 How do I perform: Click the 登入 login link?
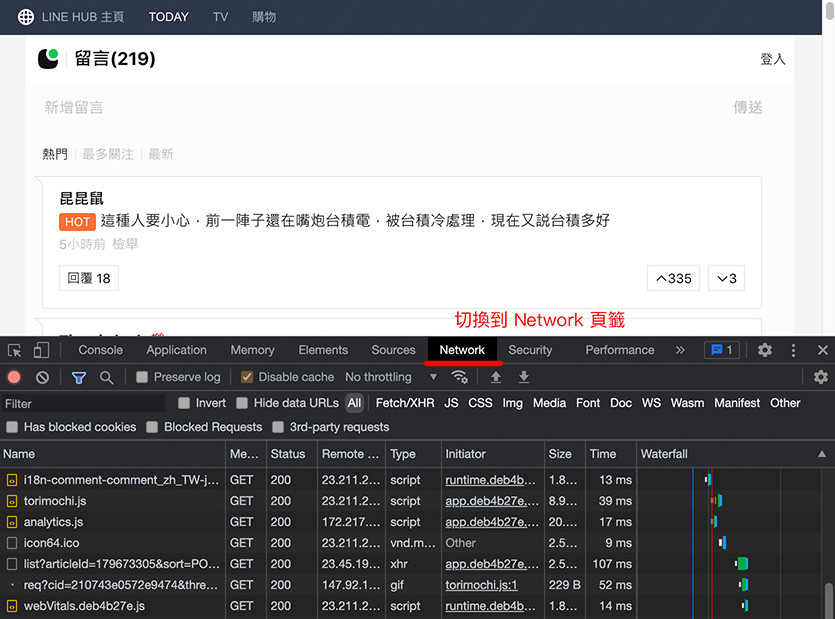click(773, 59)
